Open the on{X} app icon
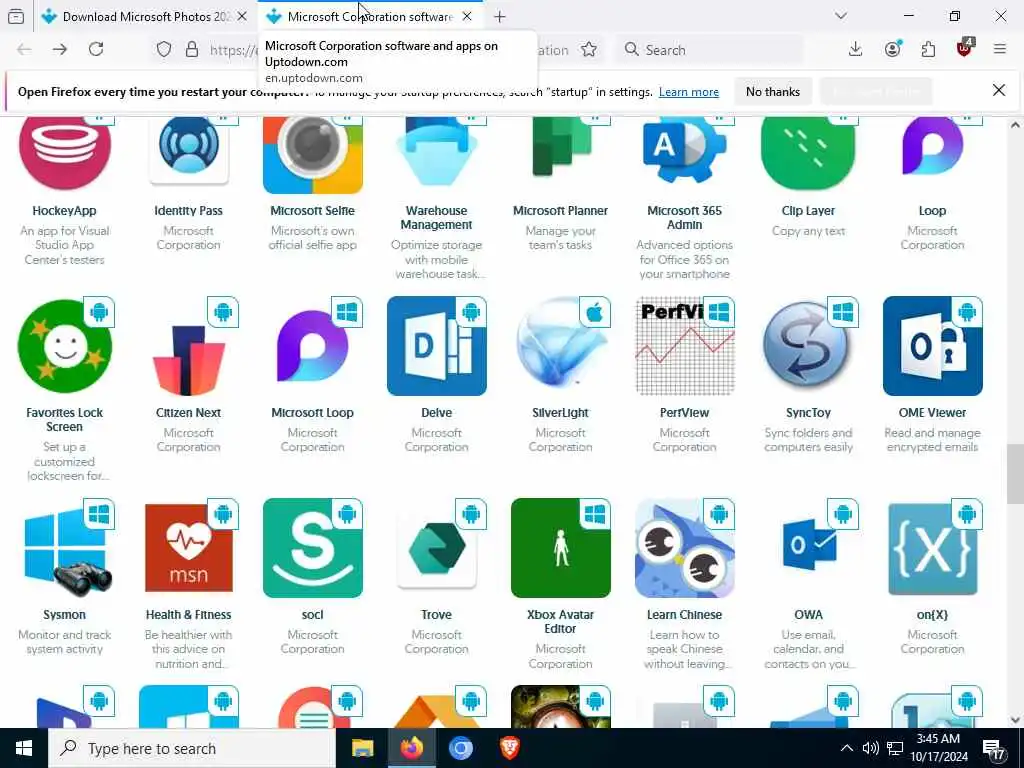Screen dimensions: 1024x768 pyautogui.click(x=933, y=548)
